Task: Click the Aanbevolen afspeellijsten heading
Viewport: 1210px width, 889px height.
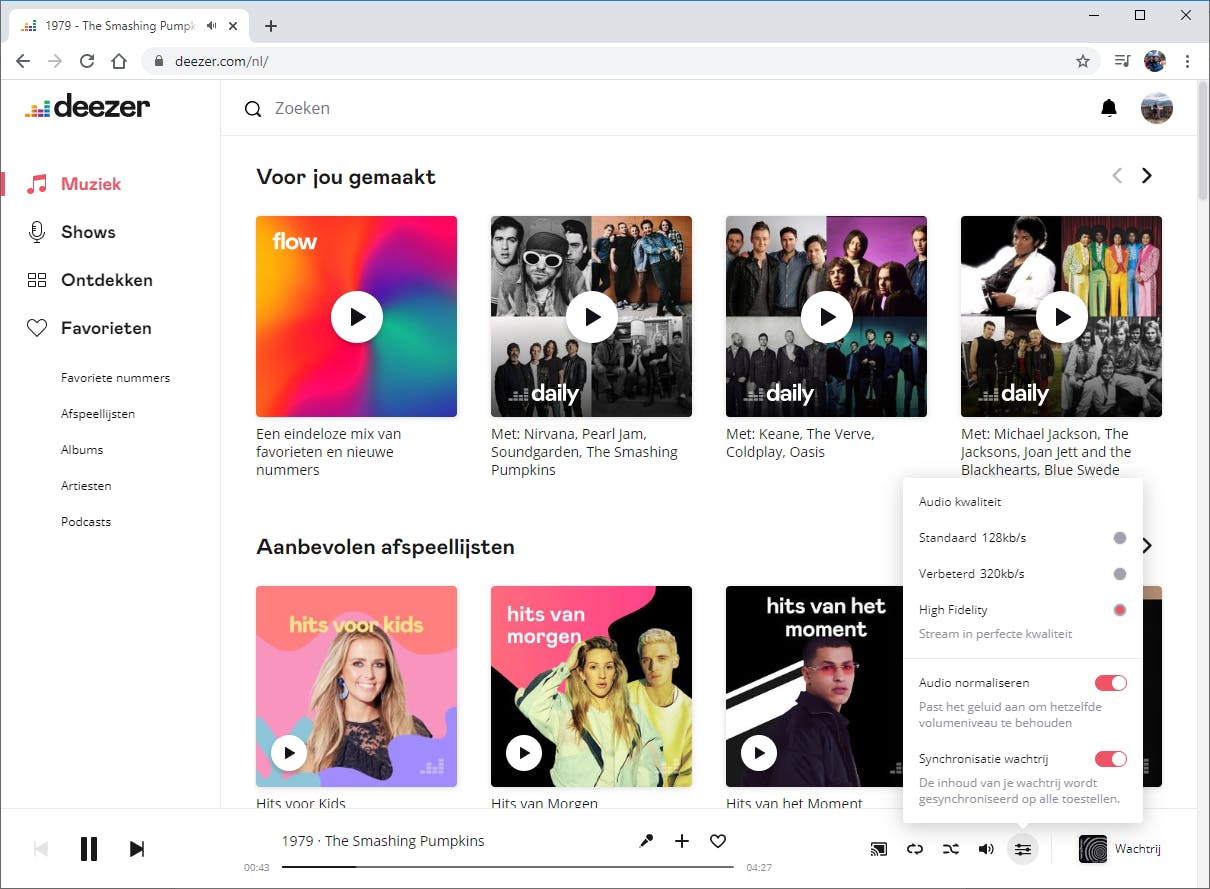Action: [x=385, y=547]
